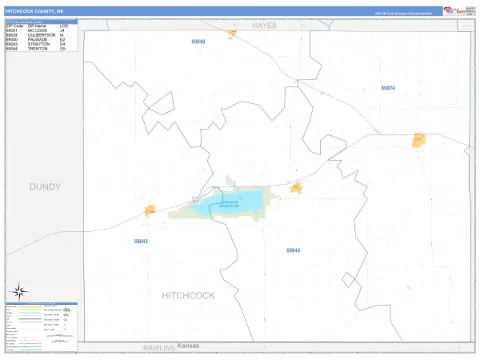Click the ZIP Name column header
The image size is (480, 360).
pyautogui.click(x=37, y=26)
